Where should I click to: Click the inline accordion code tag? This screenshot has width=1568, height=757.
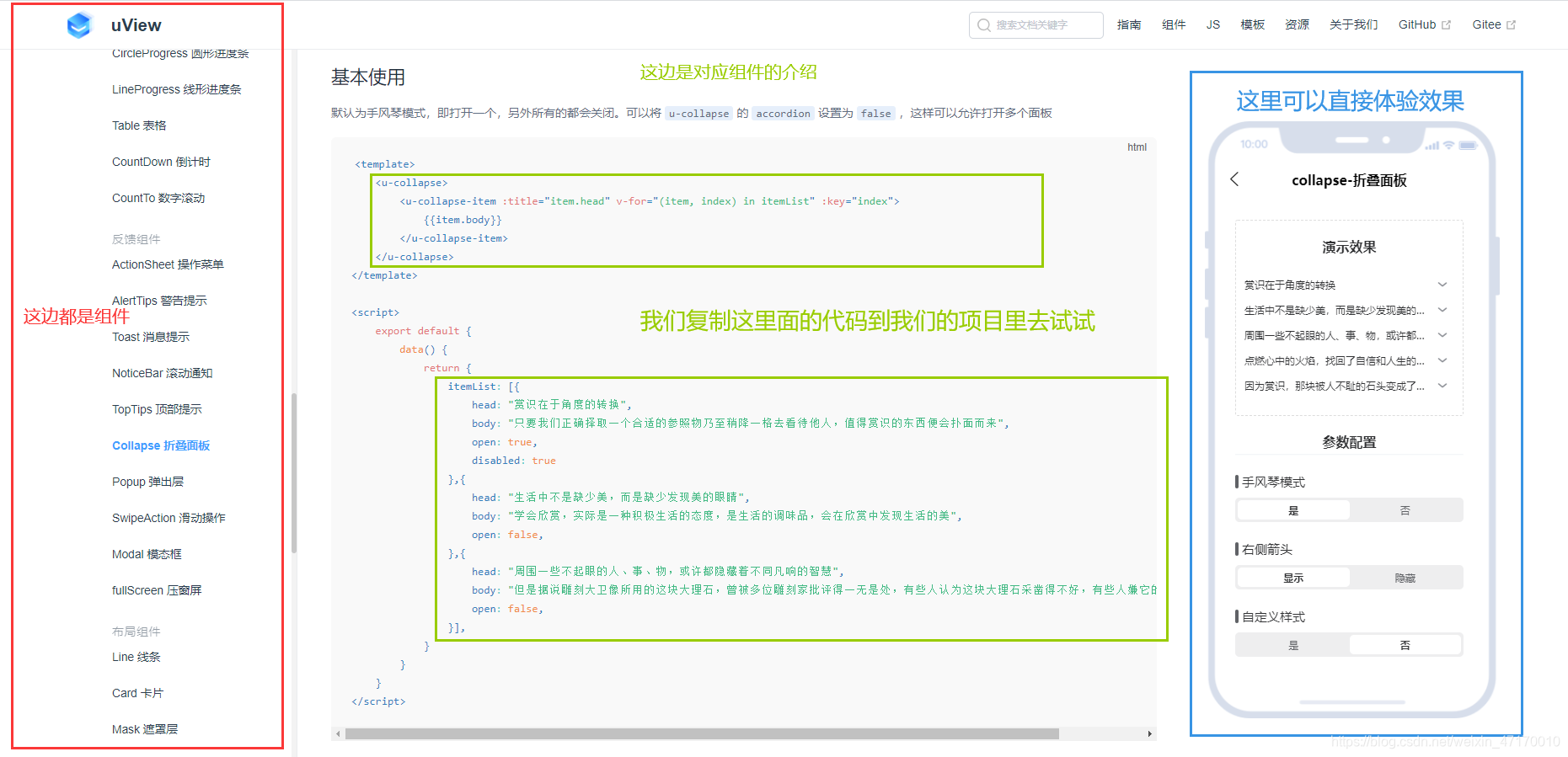(x=783, y=114)
